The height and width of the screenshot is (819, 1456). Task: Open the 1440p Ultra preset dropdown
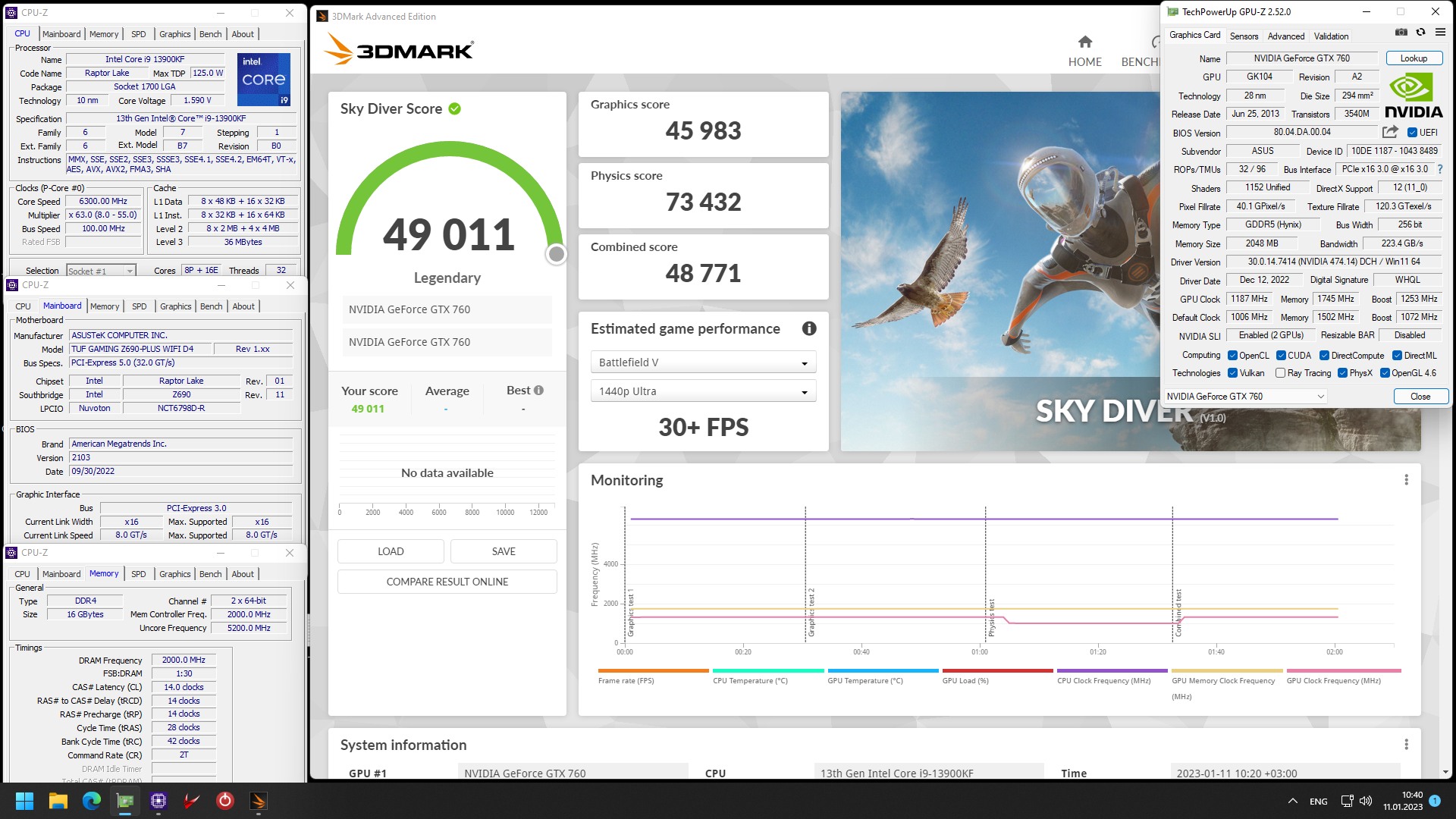703,391
